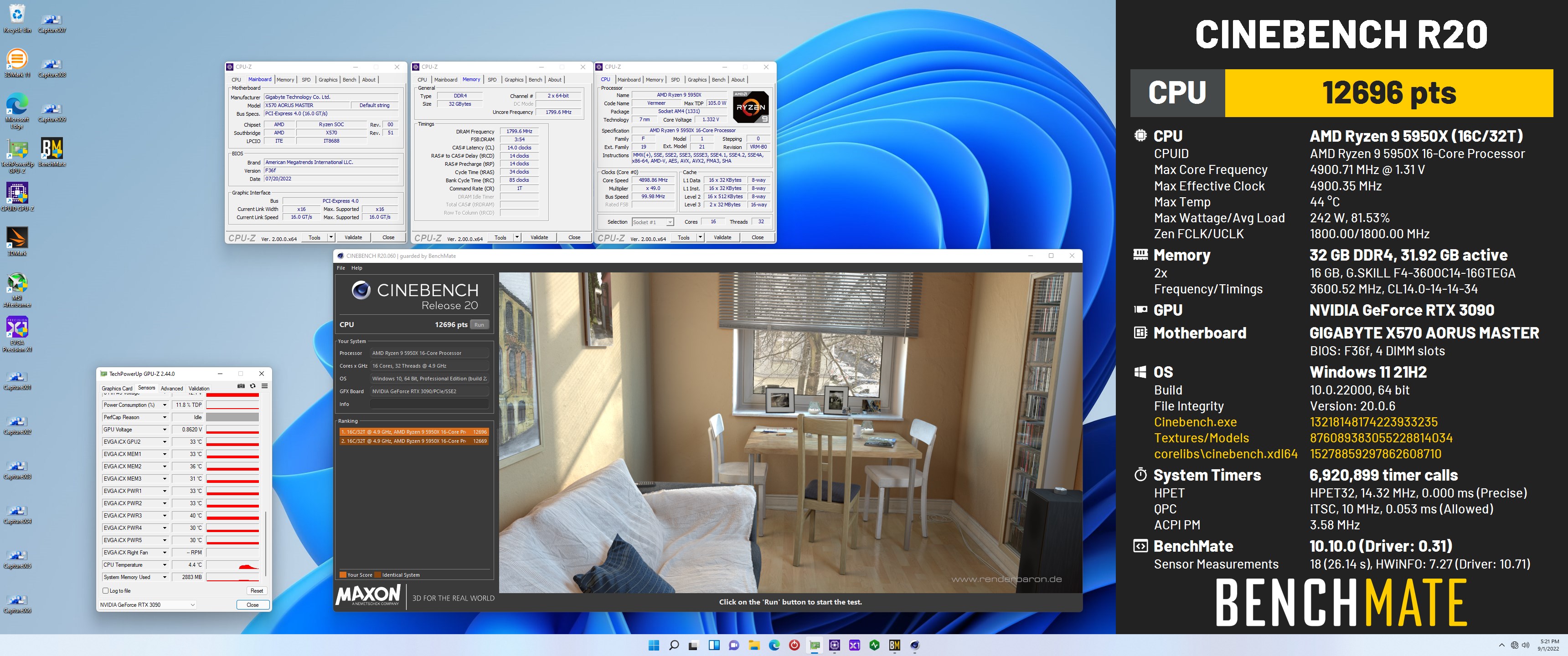Open the File menu in Cinebench
The width and height of the screenshot is (1568, 656).
(x=341, y=268)
